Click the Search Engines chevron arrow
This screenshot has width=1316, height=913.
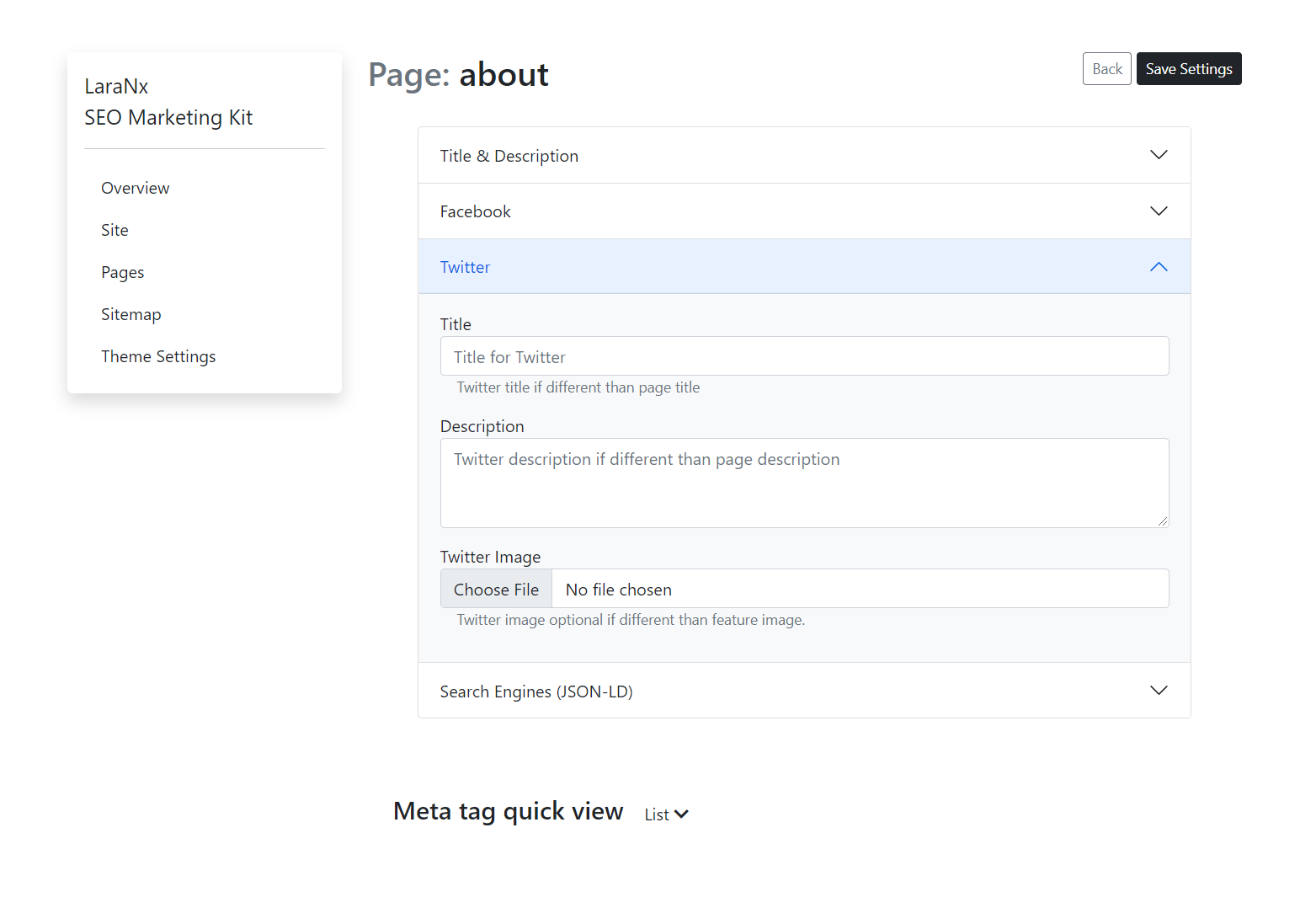(1159, 690)
